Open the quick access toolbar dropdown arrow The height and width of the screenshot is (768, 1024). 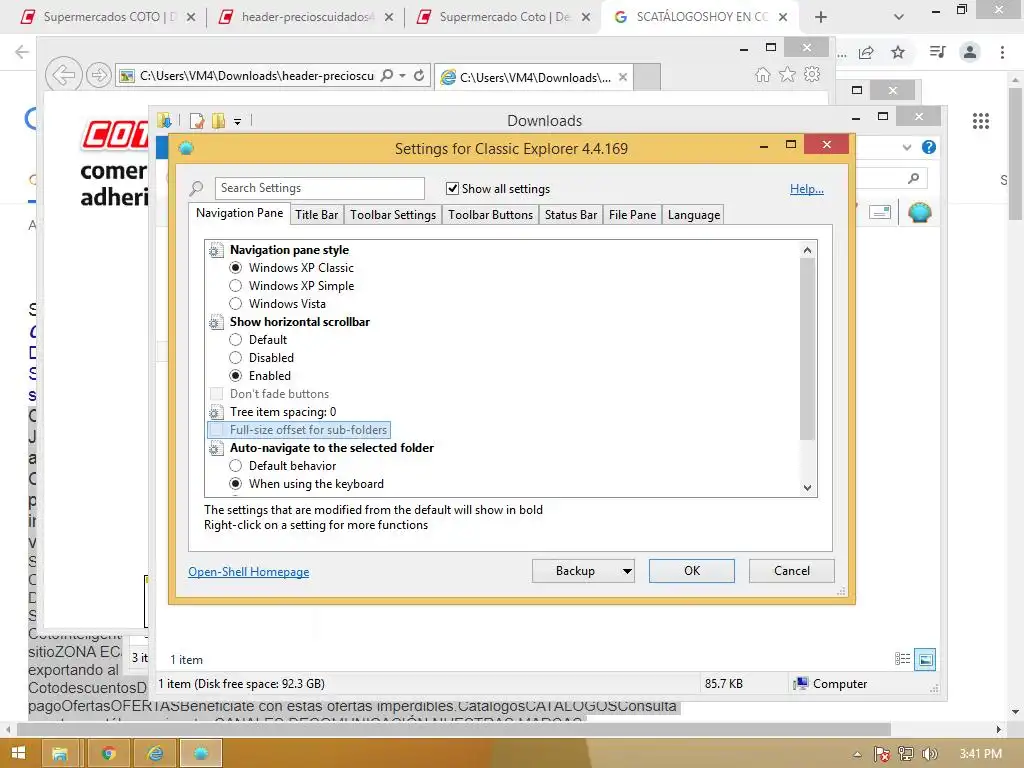(238, 121)
